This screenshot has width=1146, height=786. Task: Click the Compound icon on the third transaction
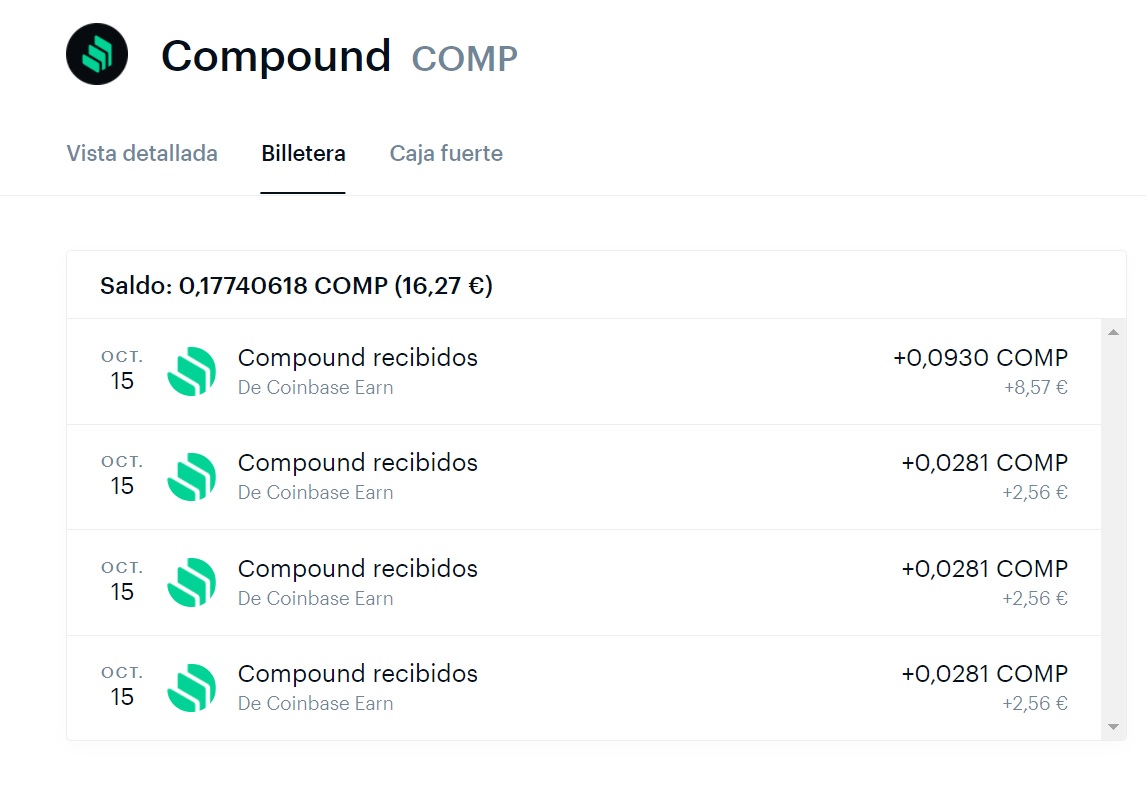pyautogui.click(x=191, y=582)
